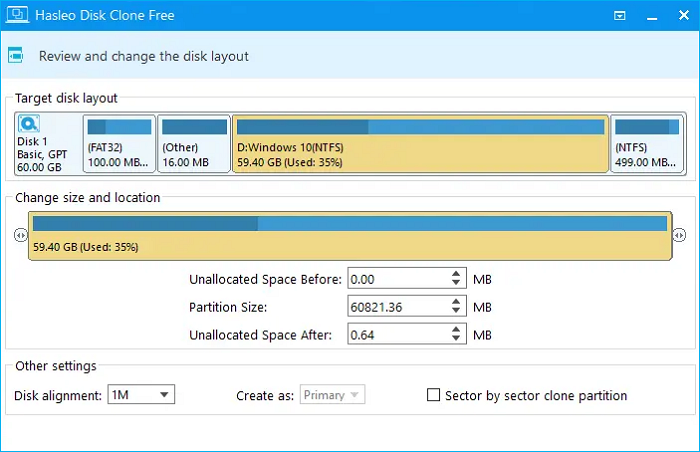Enable Sector by sector clone partition

click(x=433, y=395)
